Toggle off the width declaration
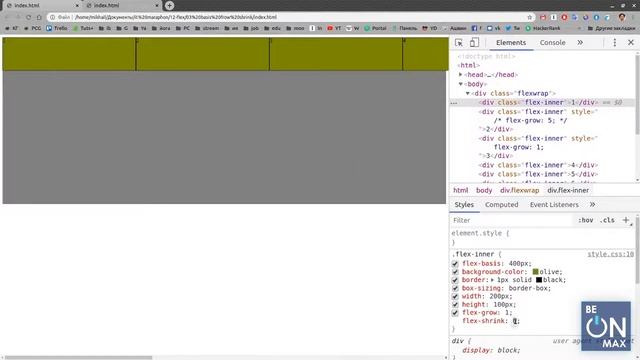The width and height of the screenshot is (640, 360). pos(455,296)
